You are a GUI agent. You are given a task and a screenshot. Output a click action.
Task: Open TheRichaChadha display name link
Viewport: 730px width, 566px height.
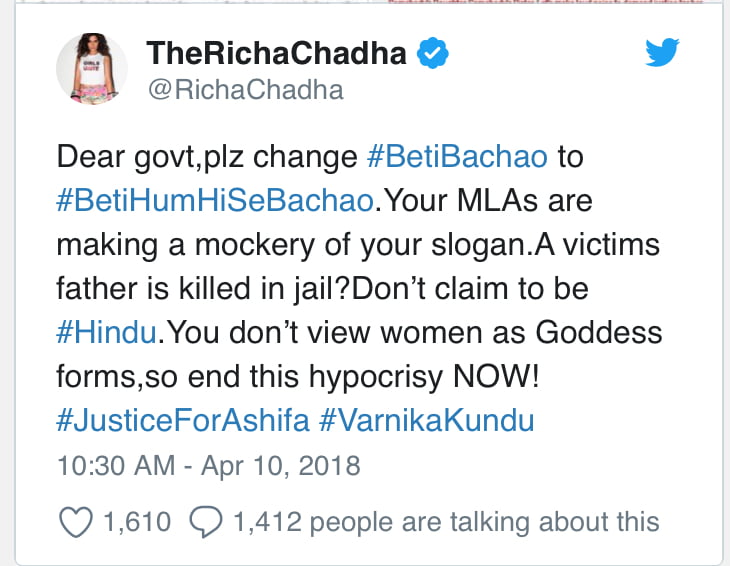[x=273, y=53]
